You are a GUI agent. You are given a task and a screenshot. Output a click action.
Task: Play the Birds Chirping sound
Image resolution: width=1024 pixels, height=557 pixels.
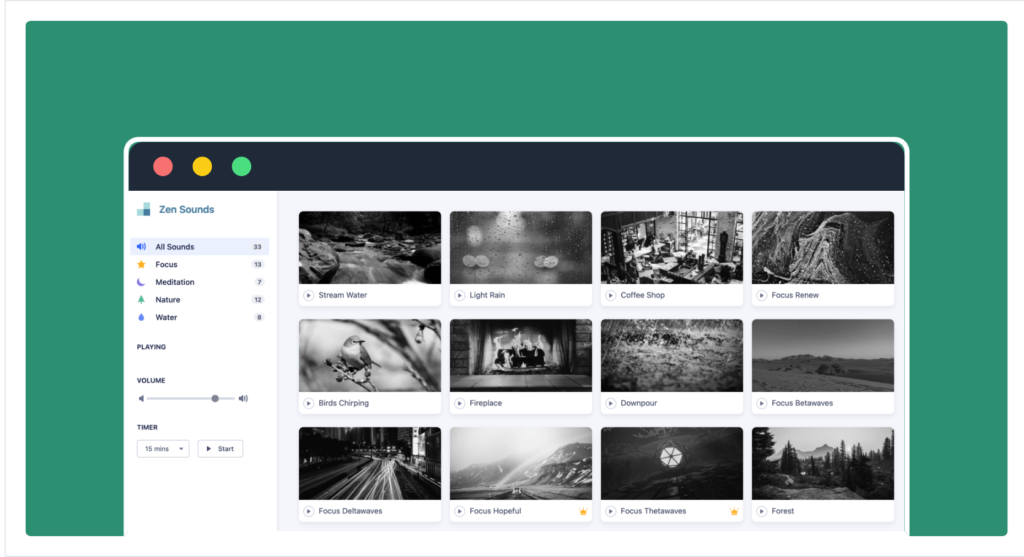point(309,403)
